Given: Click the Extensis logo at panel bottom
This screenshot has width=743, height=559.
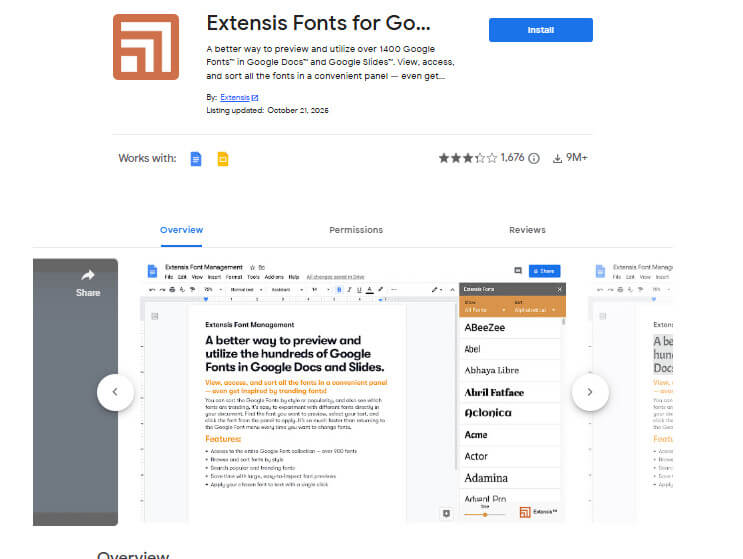Looking at the screenshot, I should (538, 512).
